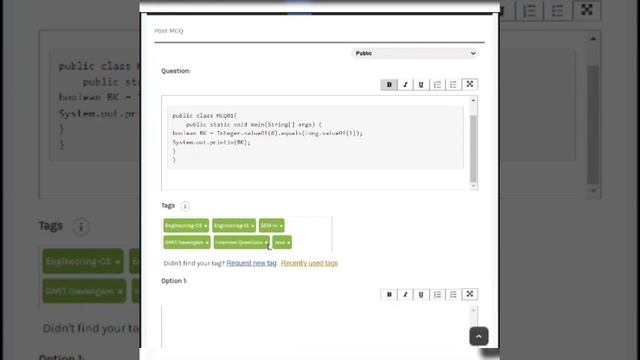Toggle bold in Question editor toolbar
The width and height of the screenshot is (640, 360).
pos(389,84)
